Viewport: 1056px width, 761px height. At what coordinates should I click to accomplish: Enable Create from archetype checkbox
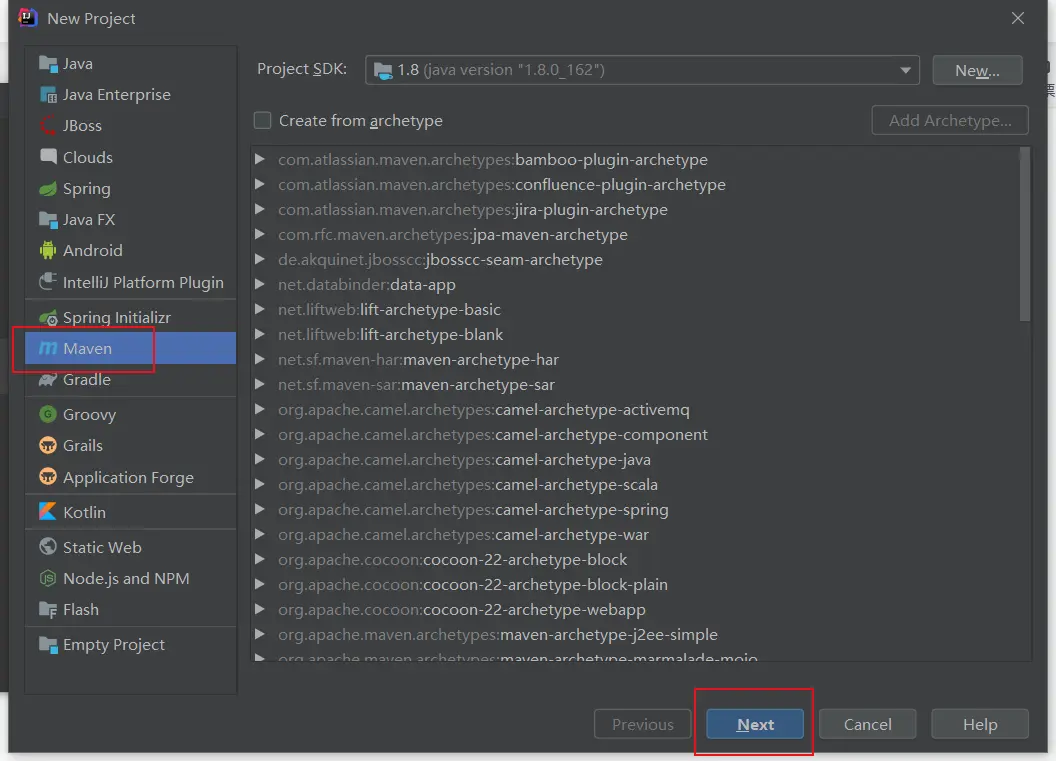pos(263,121)
